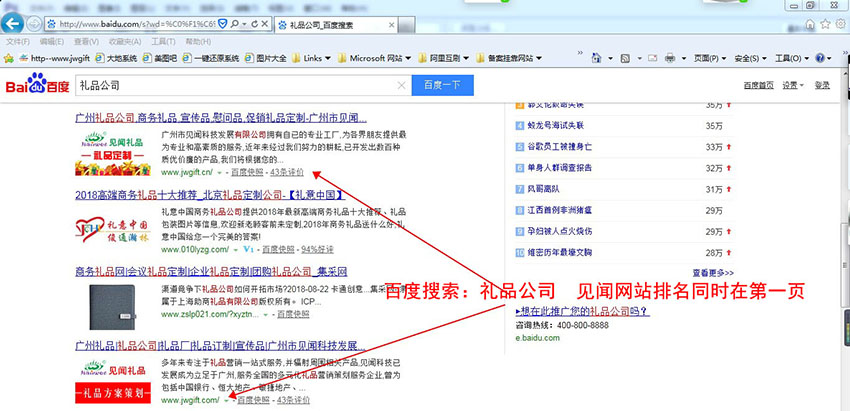Open the 文件(F) menu

tap(18, 42)
